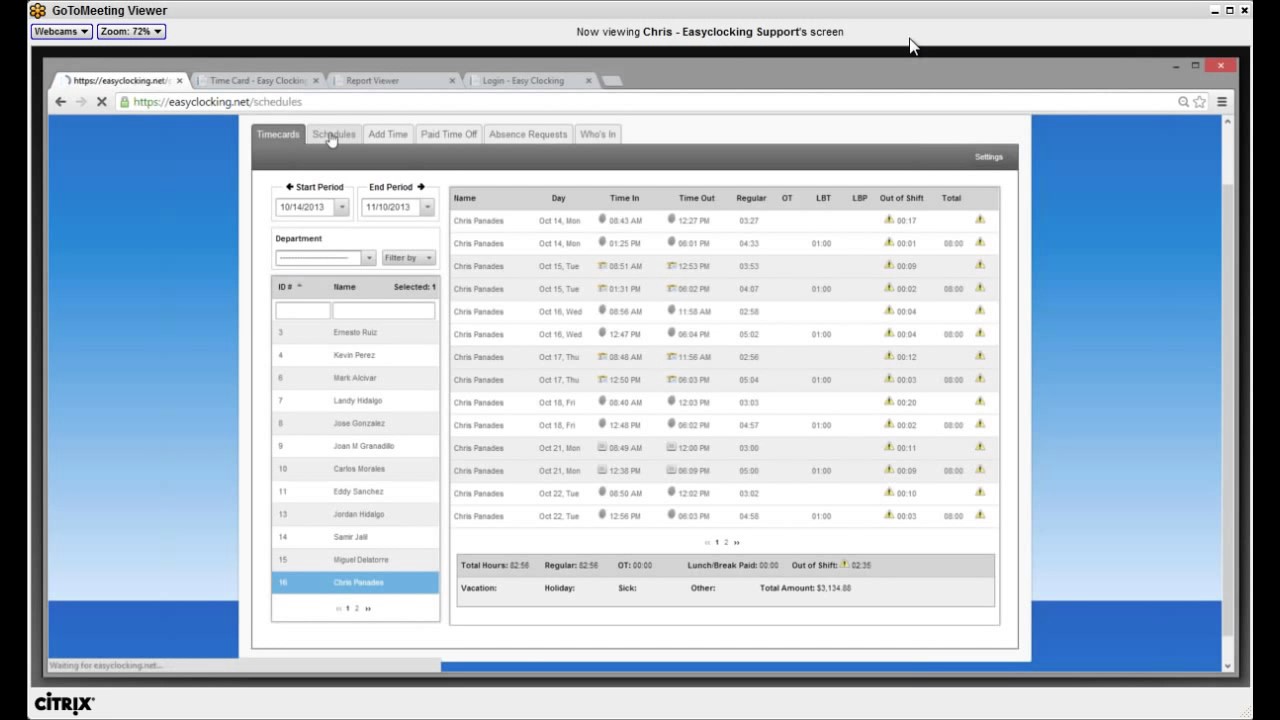Click the ID # filter input field

(x=303, y=311)
